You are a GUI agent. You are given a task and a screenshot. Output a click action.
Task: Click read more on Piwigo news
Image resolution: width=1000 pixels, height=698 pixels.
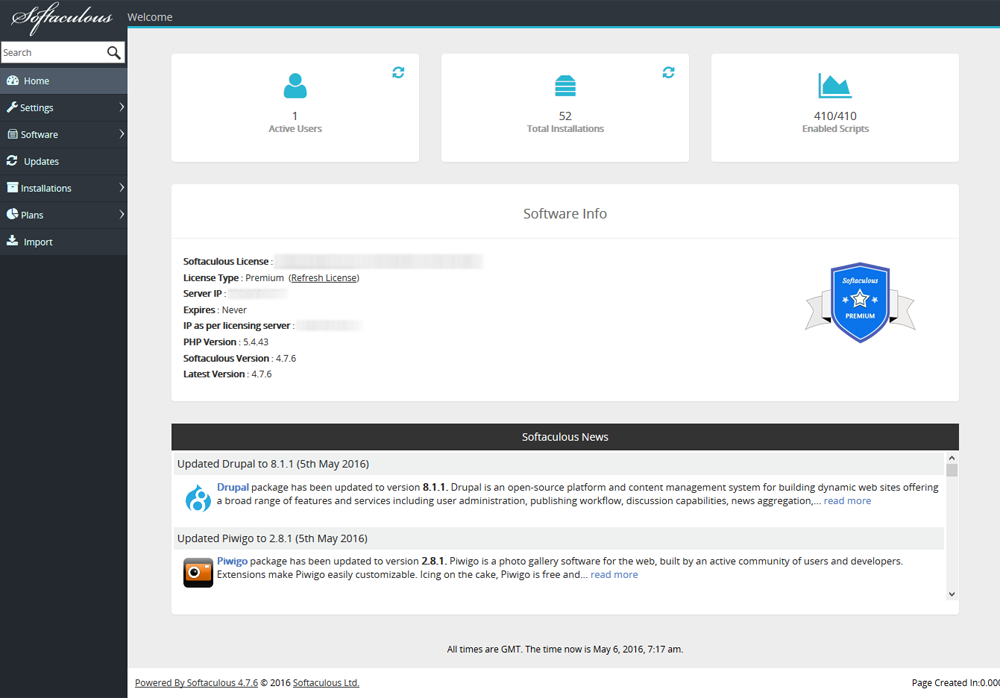point(614,574)
